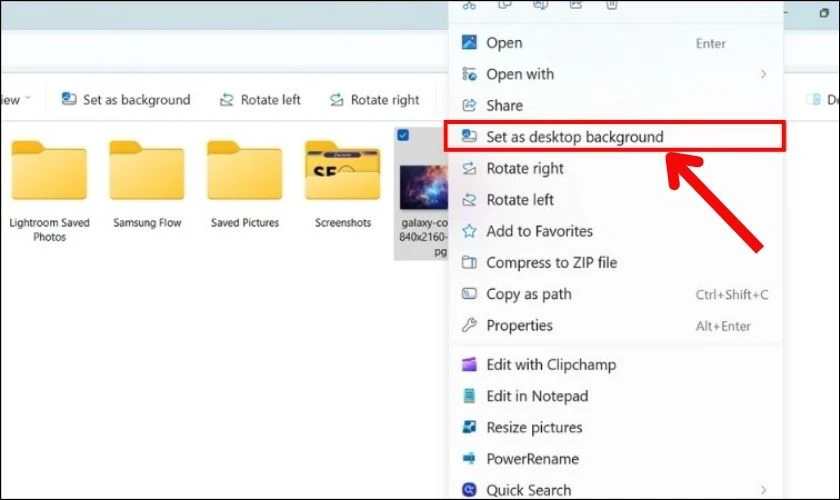Viewport: 840px width, 500px height.
Task: Click Set as background toolbar button
Action: point(125,100)
